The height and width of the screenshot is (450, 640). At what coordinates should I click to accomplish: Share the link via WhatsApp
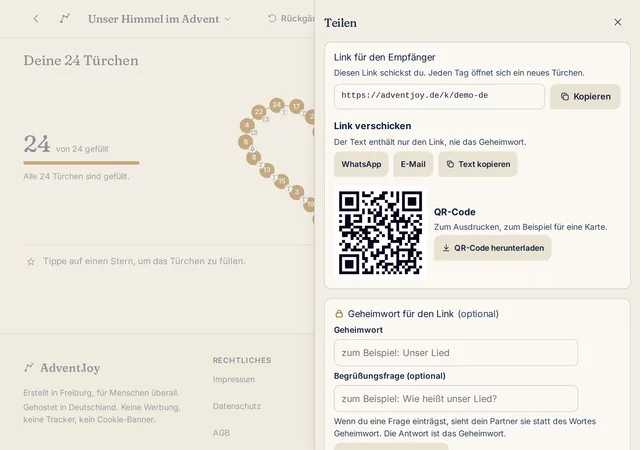(361, 164)
